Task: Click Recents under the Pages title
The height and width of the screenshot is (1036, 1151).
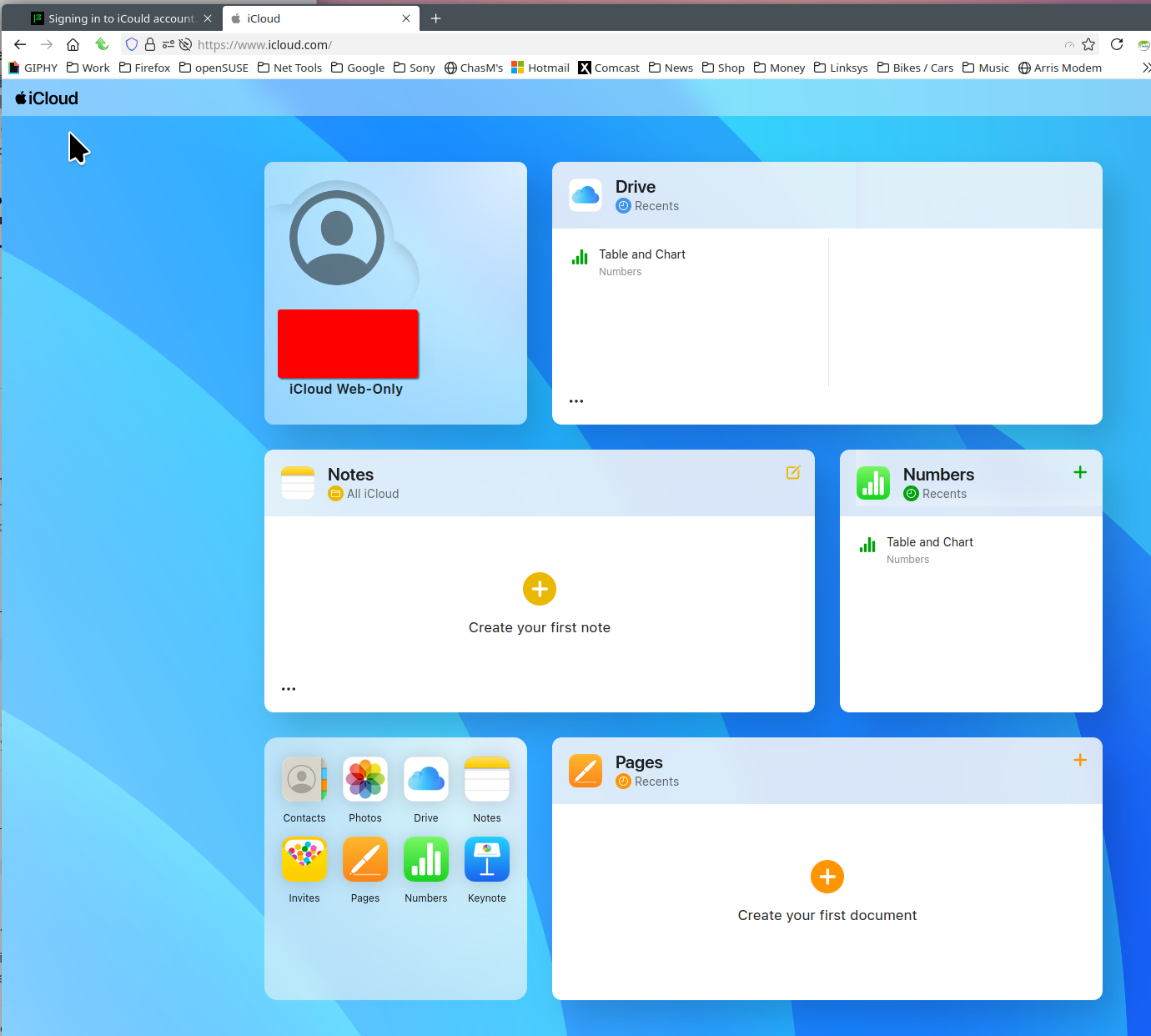Action: 647,782
